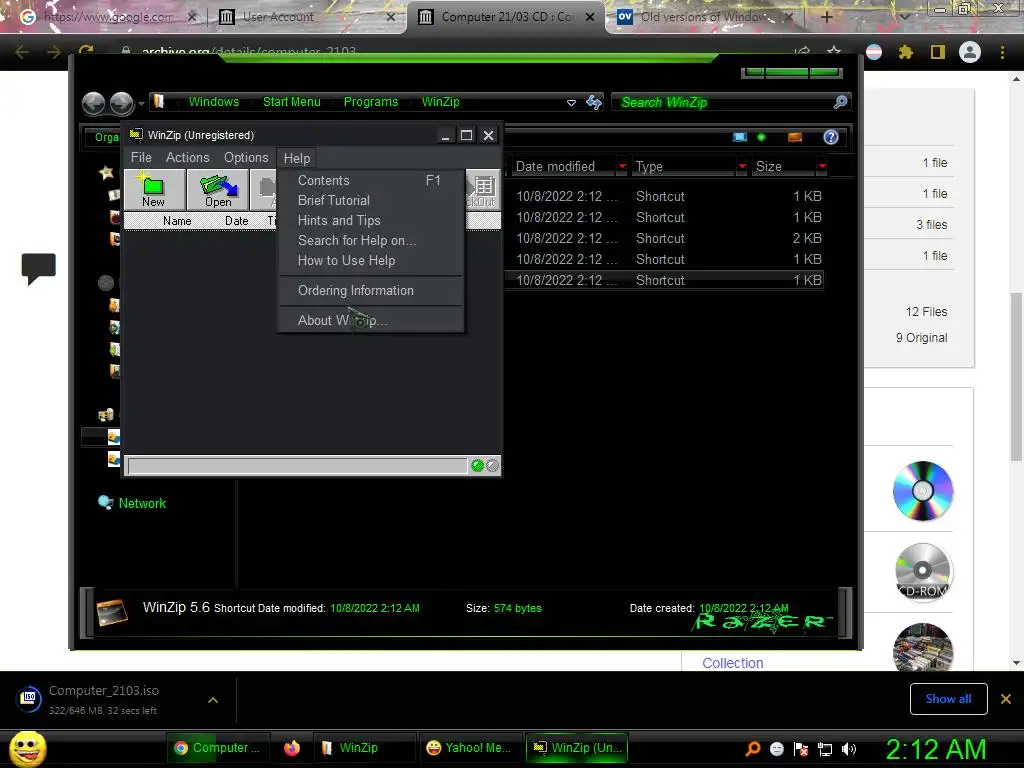Click the WinZip CheckOut toolbar button
The height and width of the screenshot is (768, 1024).
click(483, 189)
